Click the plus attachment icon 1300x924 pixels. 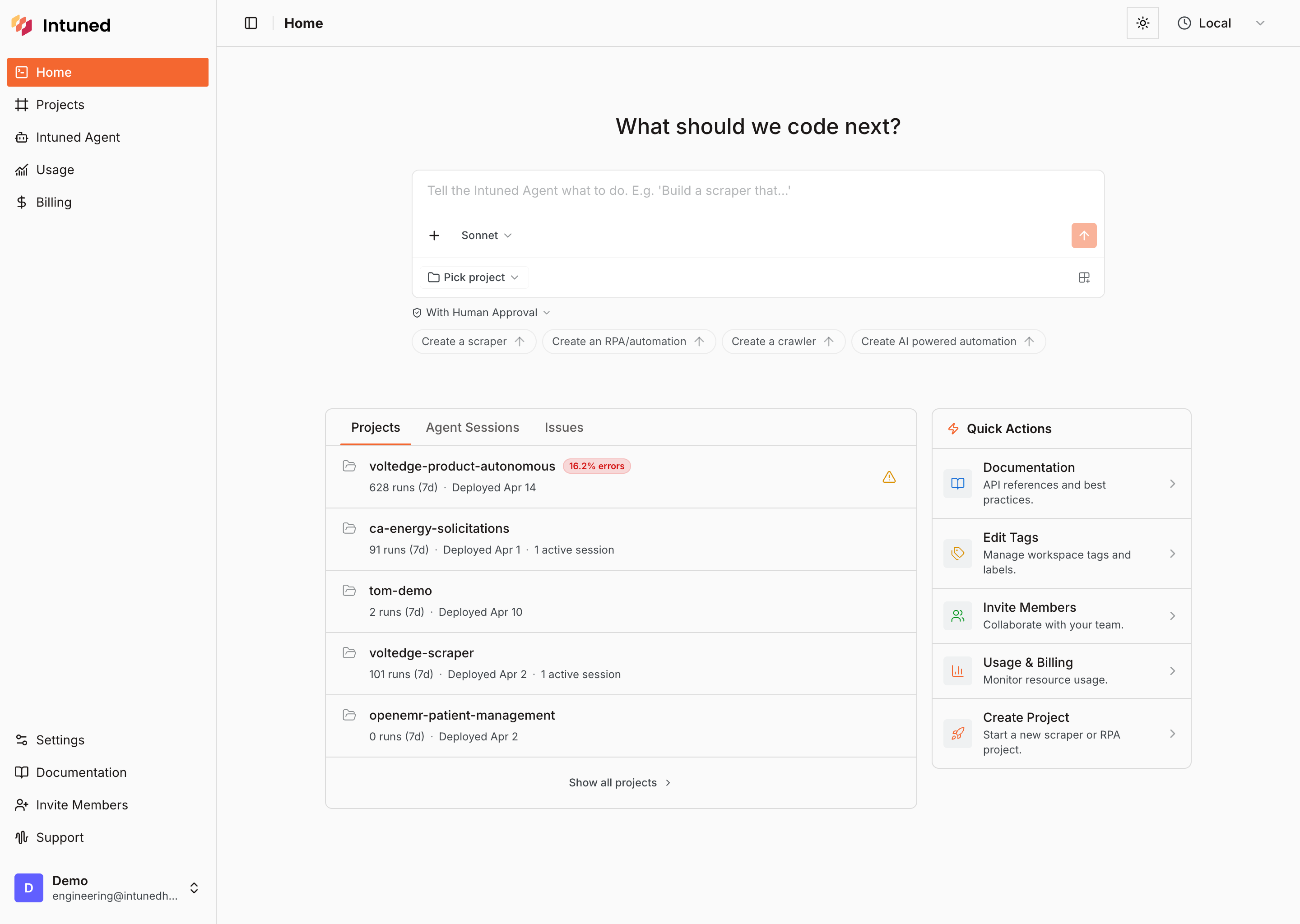coord(434,236)
